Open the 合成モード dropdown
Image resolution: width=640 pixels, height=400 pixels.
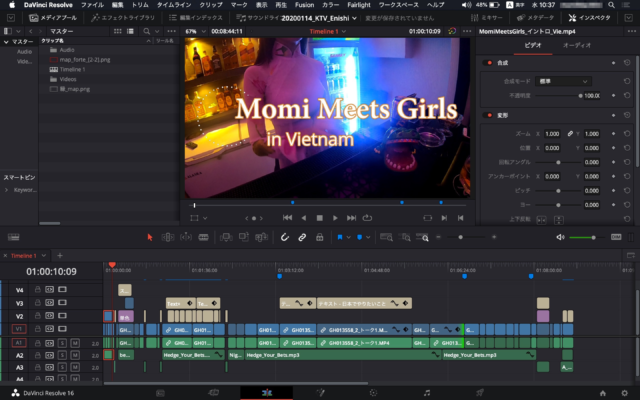pos(565,81)
